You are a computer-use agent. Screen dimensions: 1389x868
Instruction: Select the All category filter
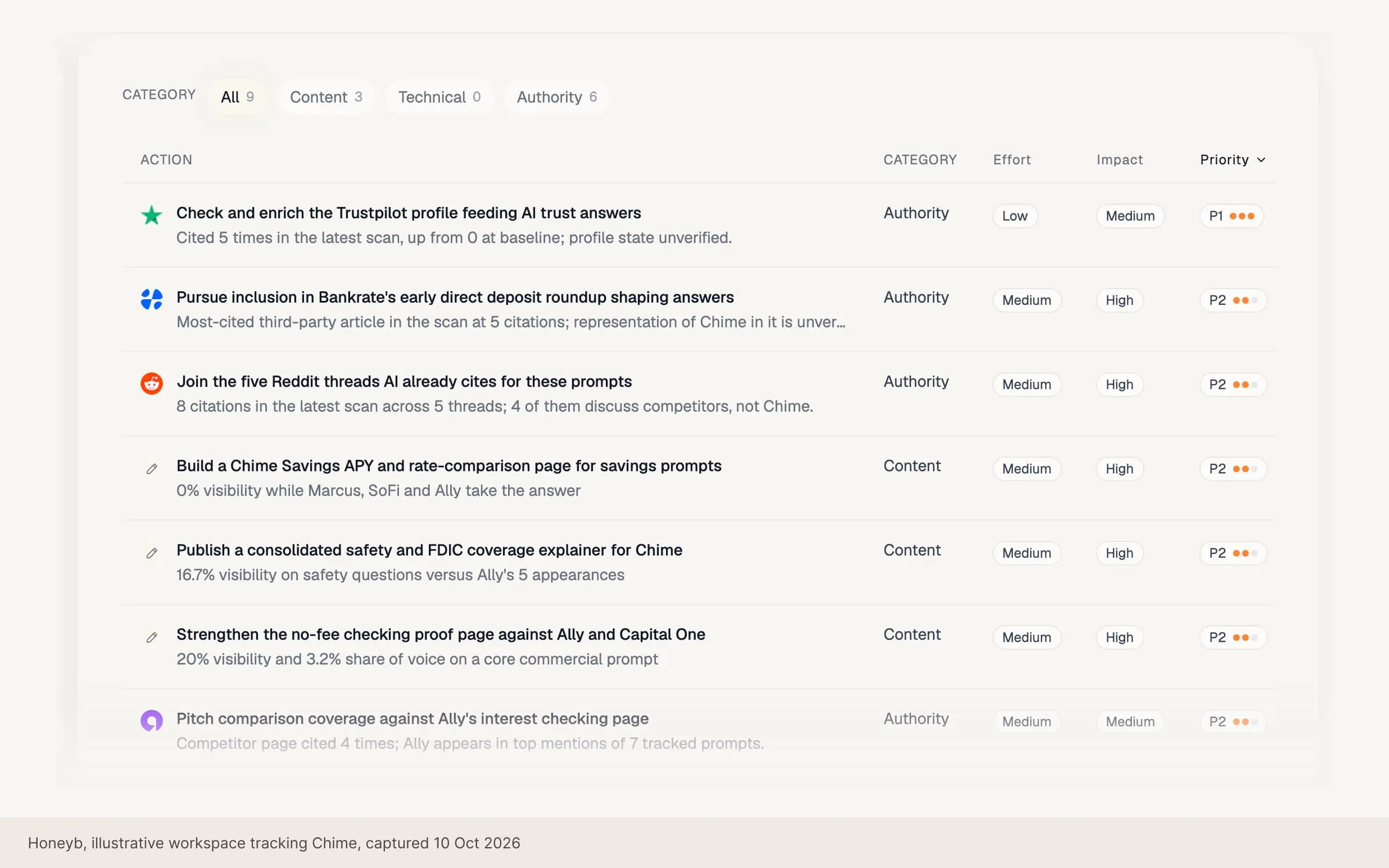237,97
